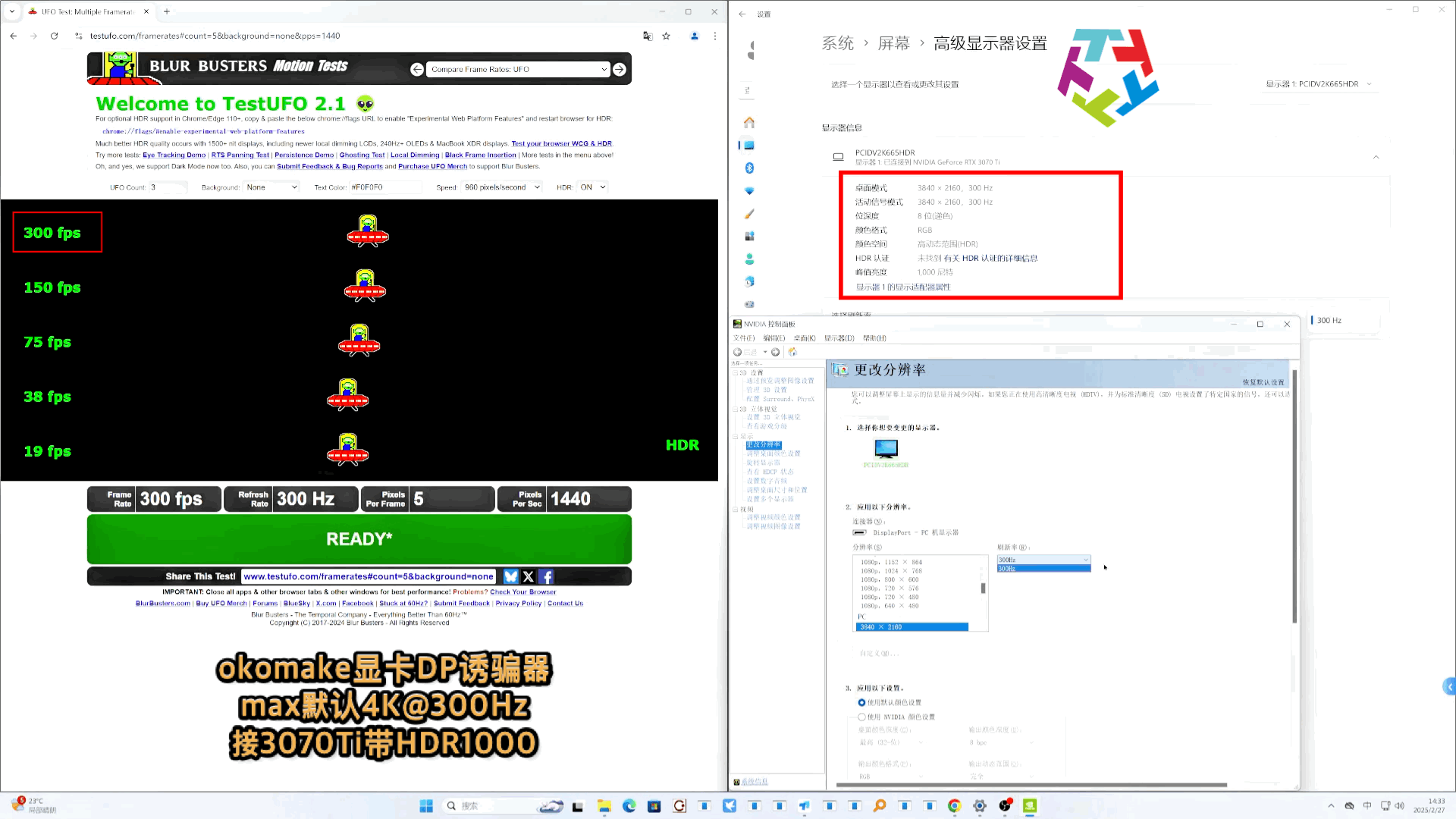Open NVIDIA Edit menu
This screenshot has width=1456, height=819.
774,338
